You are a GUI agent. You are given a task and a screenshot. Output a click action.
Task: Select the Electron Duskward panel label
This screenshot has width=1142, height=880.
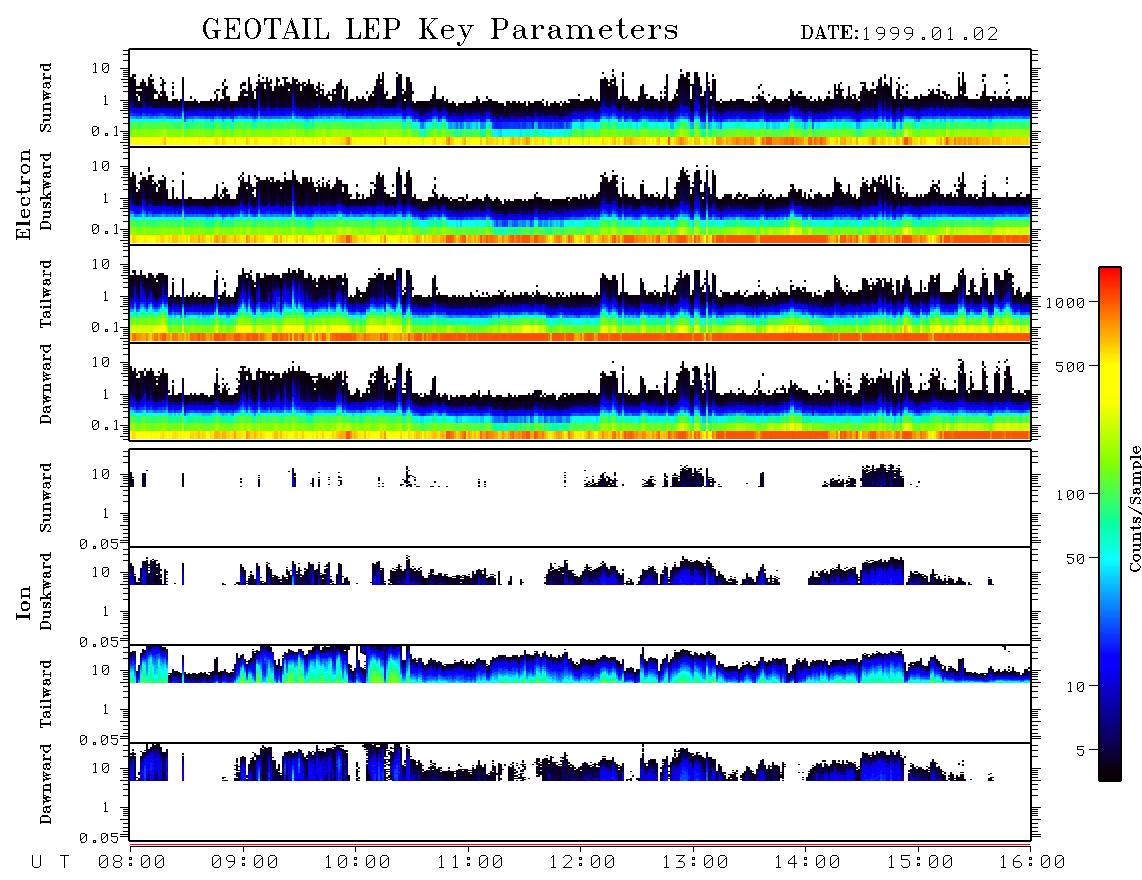pos(46,191)
